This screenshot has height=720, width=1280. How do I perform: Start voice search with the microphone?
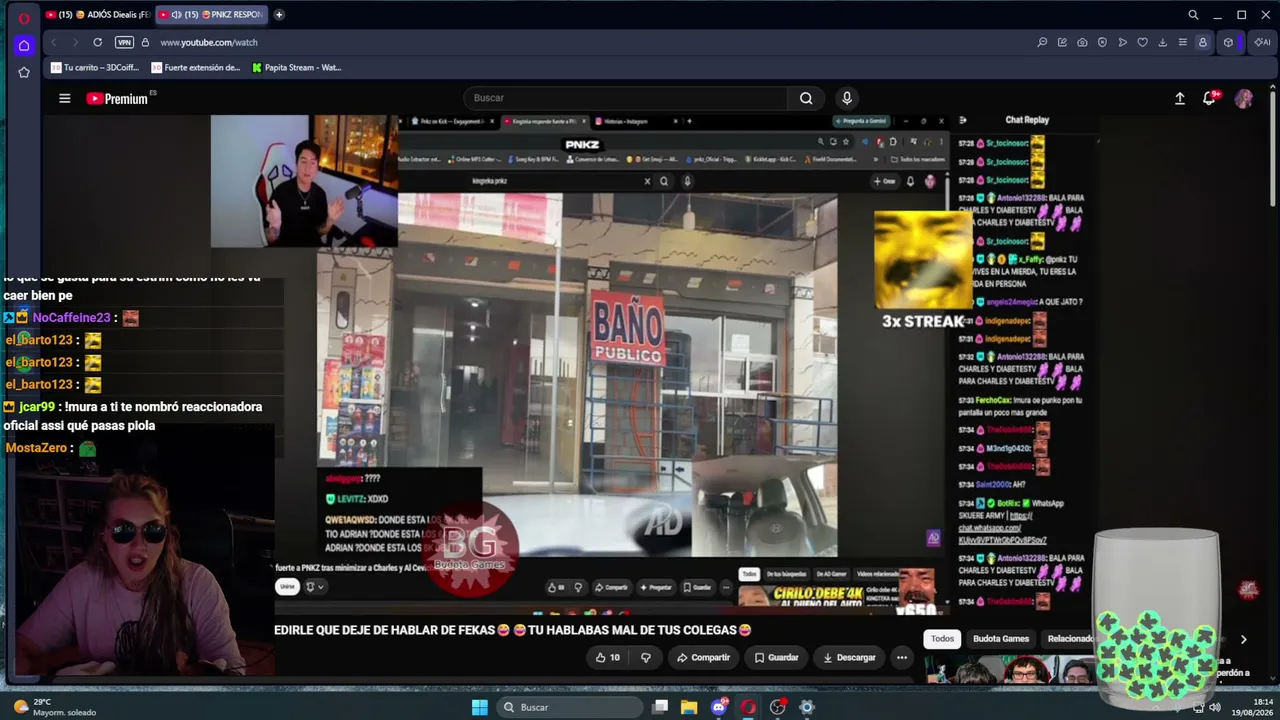[847, 98]
